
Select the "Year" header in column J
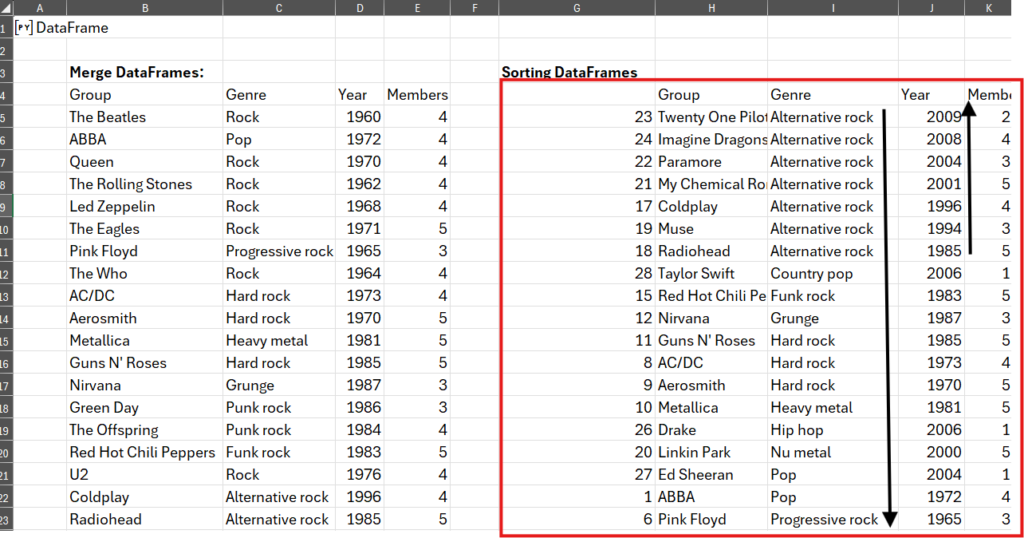pyautogui.click(x=932, y=95)
